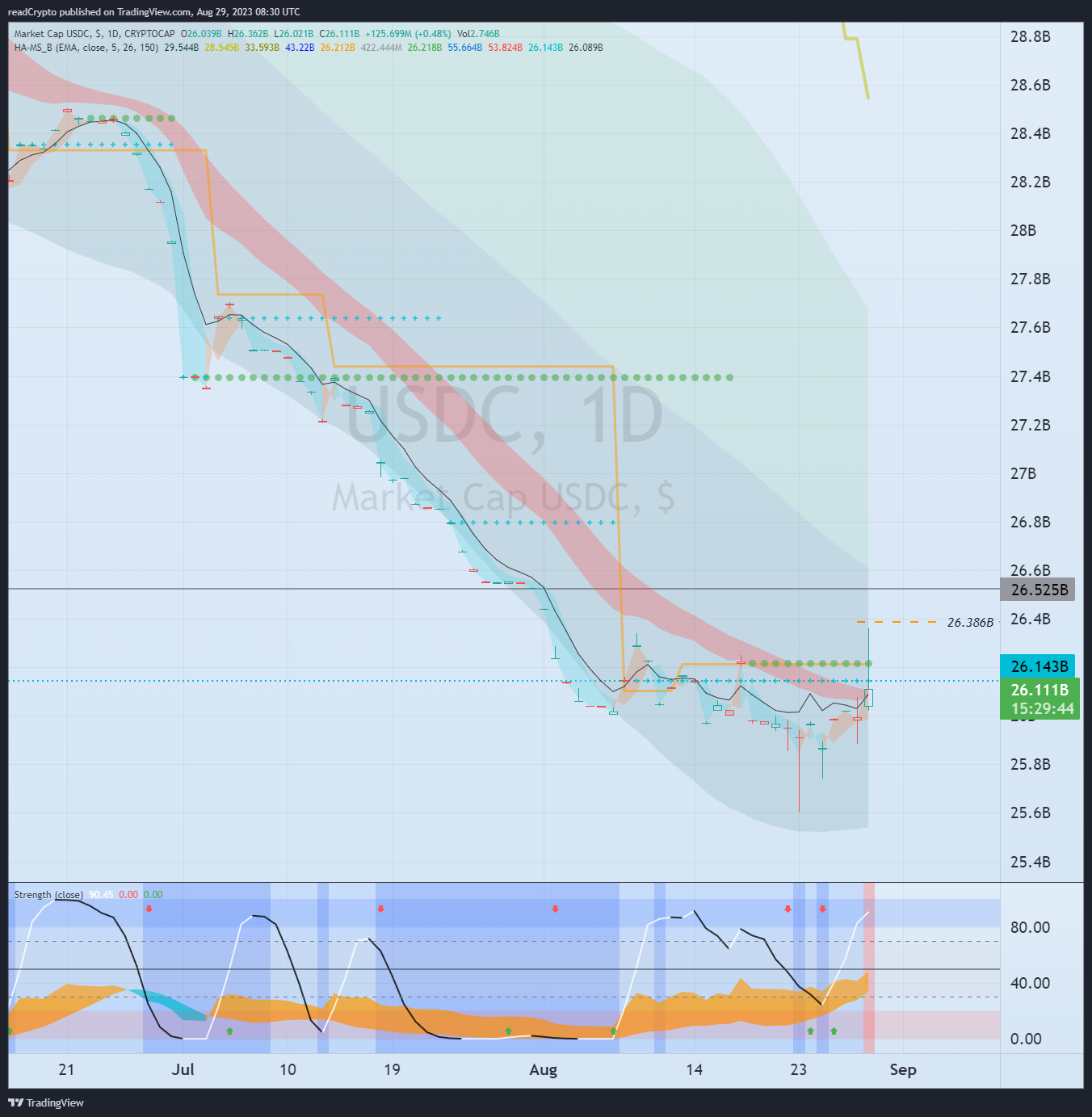Click the green 26.218B indicator value
This screenshot has height=1117, width=1092.
click(425, 48)
